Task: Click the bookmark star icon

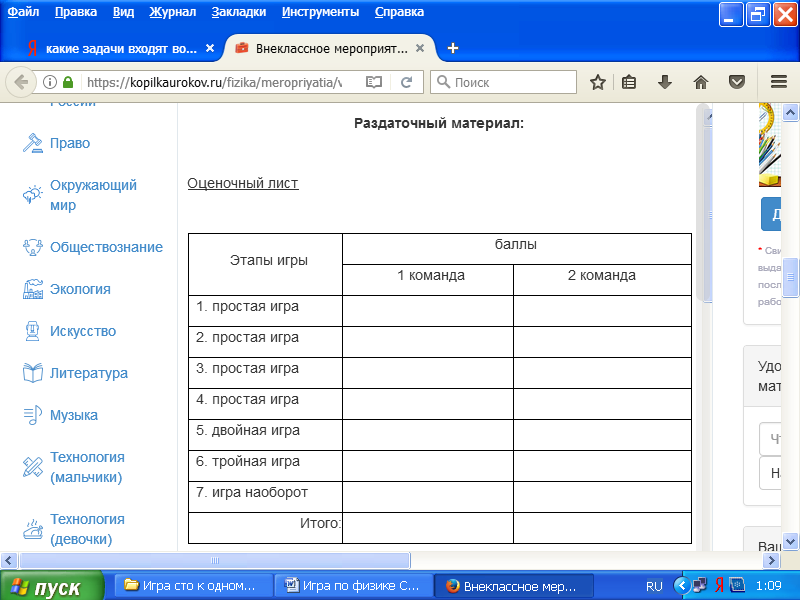Action: 598,83
